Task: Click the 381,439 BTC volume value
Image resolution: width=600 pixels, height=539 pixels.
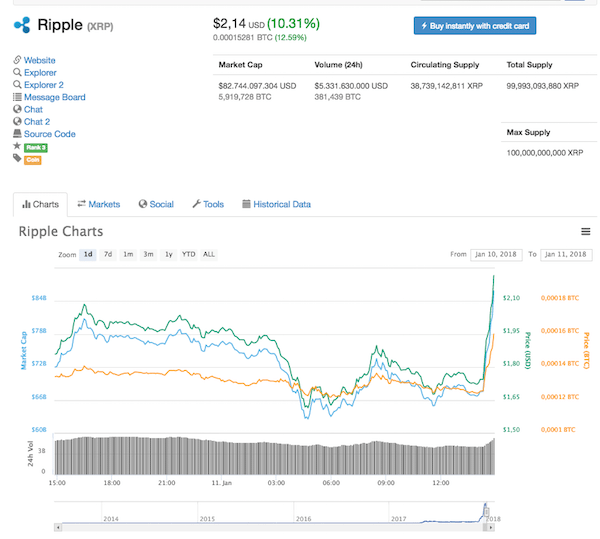Action: [x=338, y=97]
